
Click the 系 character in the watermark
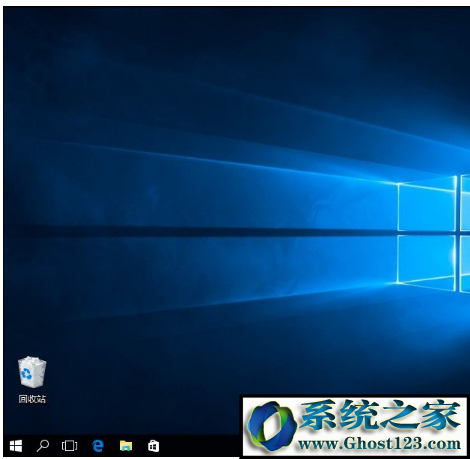[319, 415]
